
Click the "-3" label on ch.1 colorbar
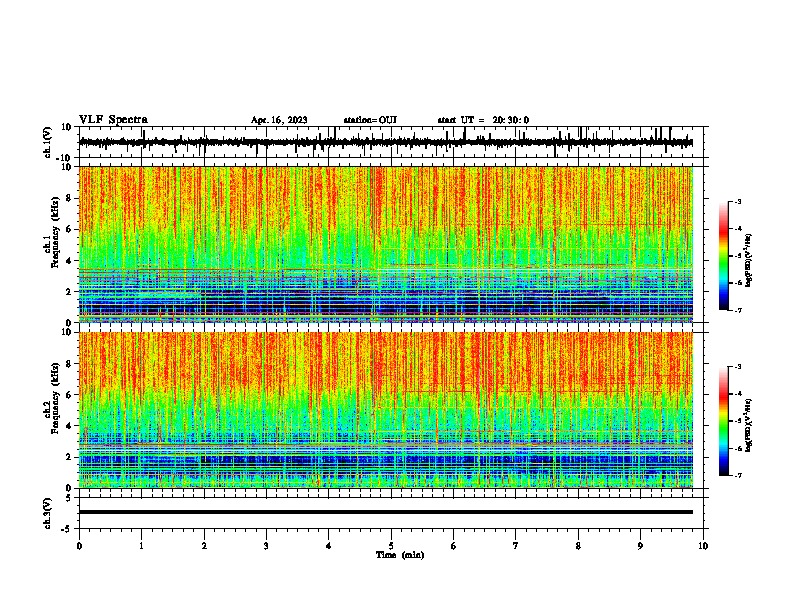(x=737, y=201)
